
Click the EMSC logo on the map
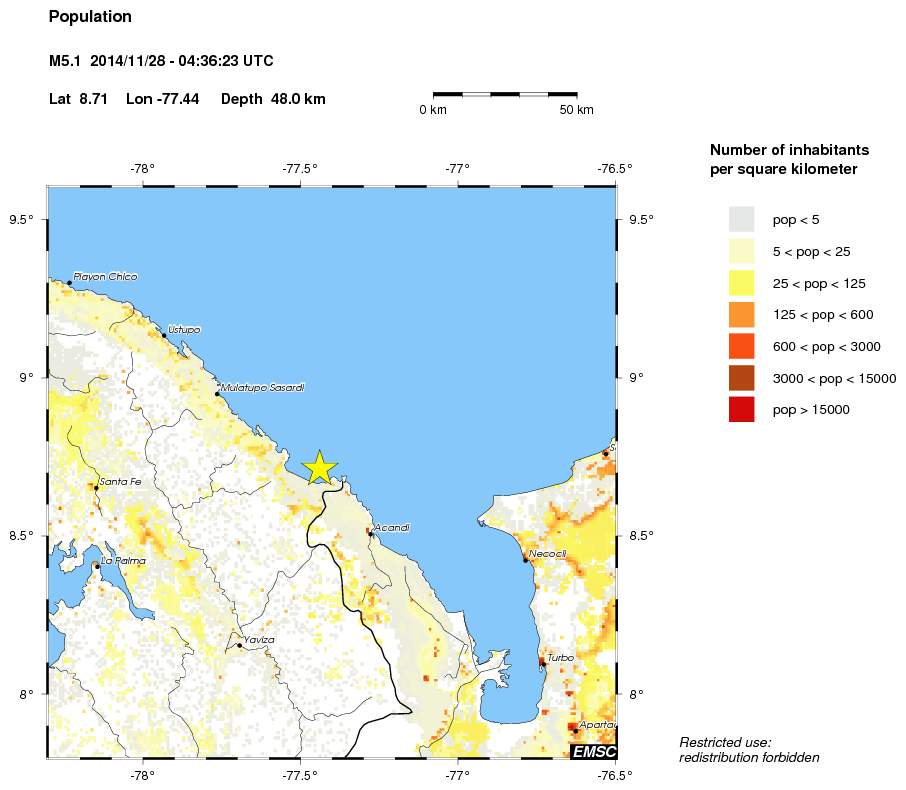tap(595, 752)
